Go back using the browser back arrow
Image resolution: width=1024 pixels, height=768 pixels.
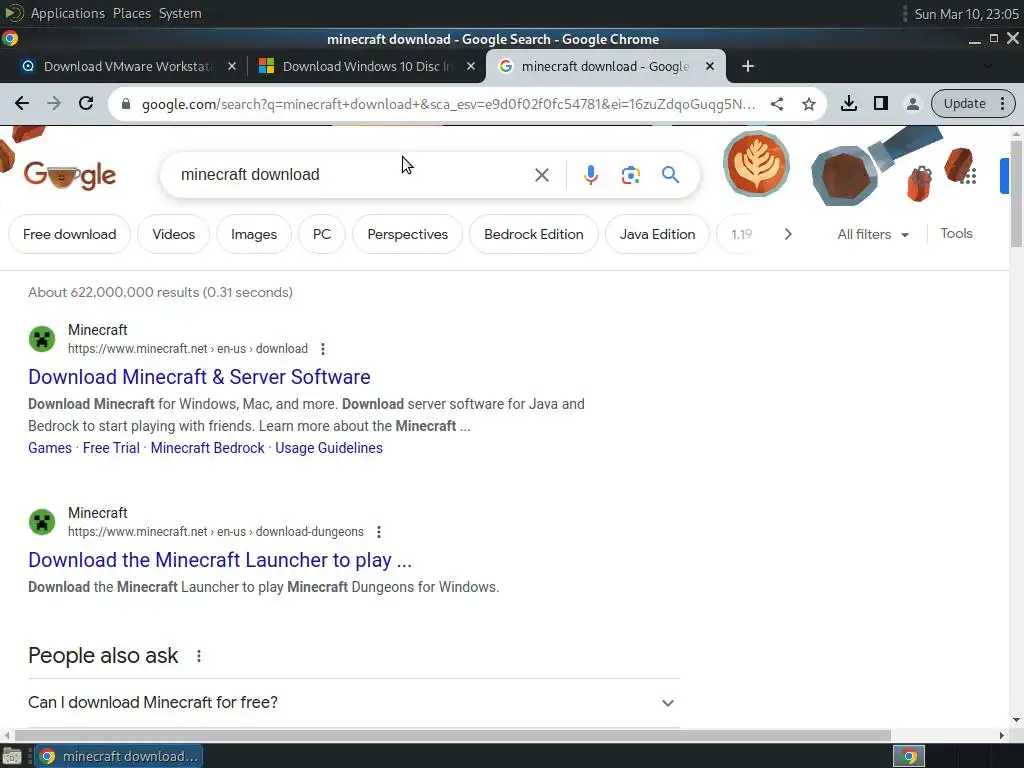pos(22,103)
